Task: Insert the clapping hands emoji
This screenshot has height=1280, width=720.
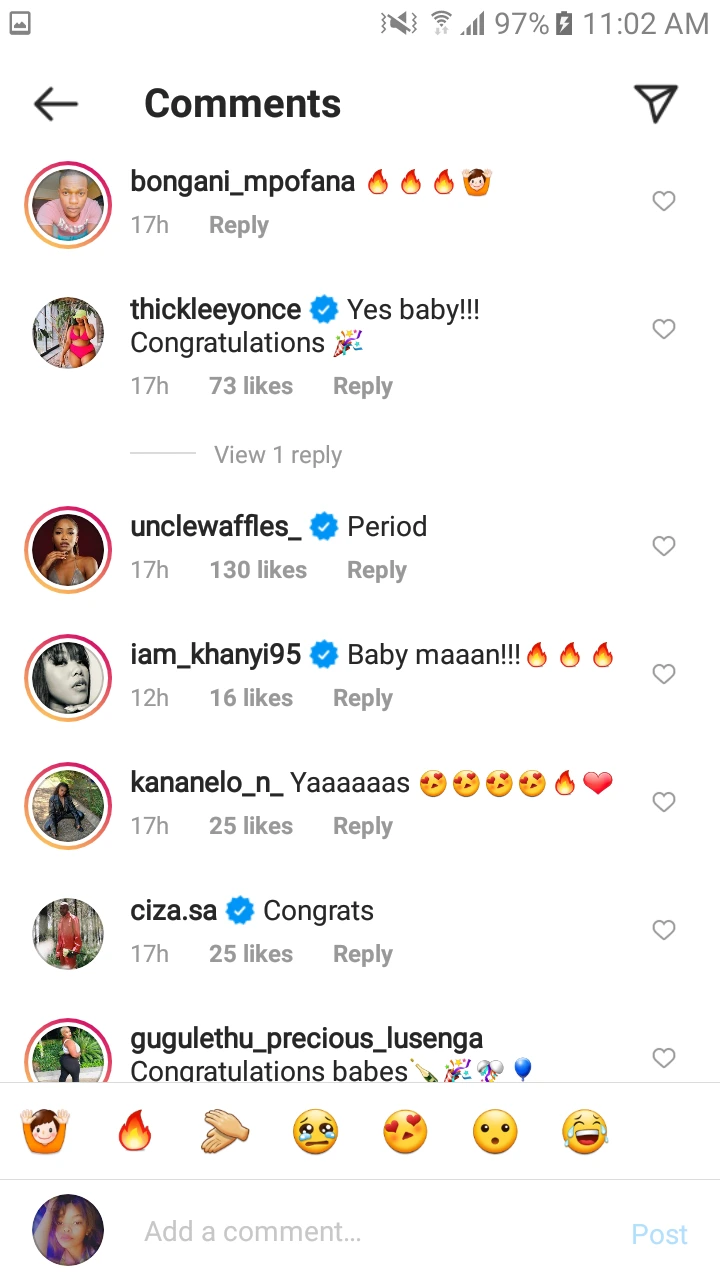Action: click(224, 1132)
